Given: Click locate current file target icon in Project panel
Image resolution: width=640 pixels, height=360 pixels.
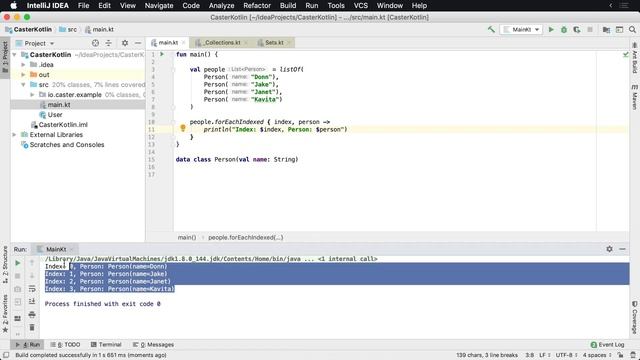Looking at the screenshot, I should click(x=95, y=43).
